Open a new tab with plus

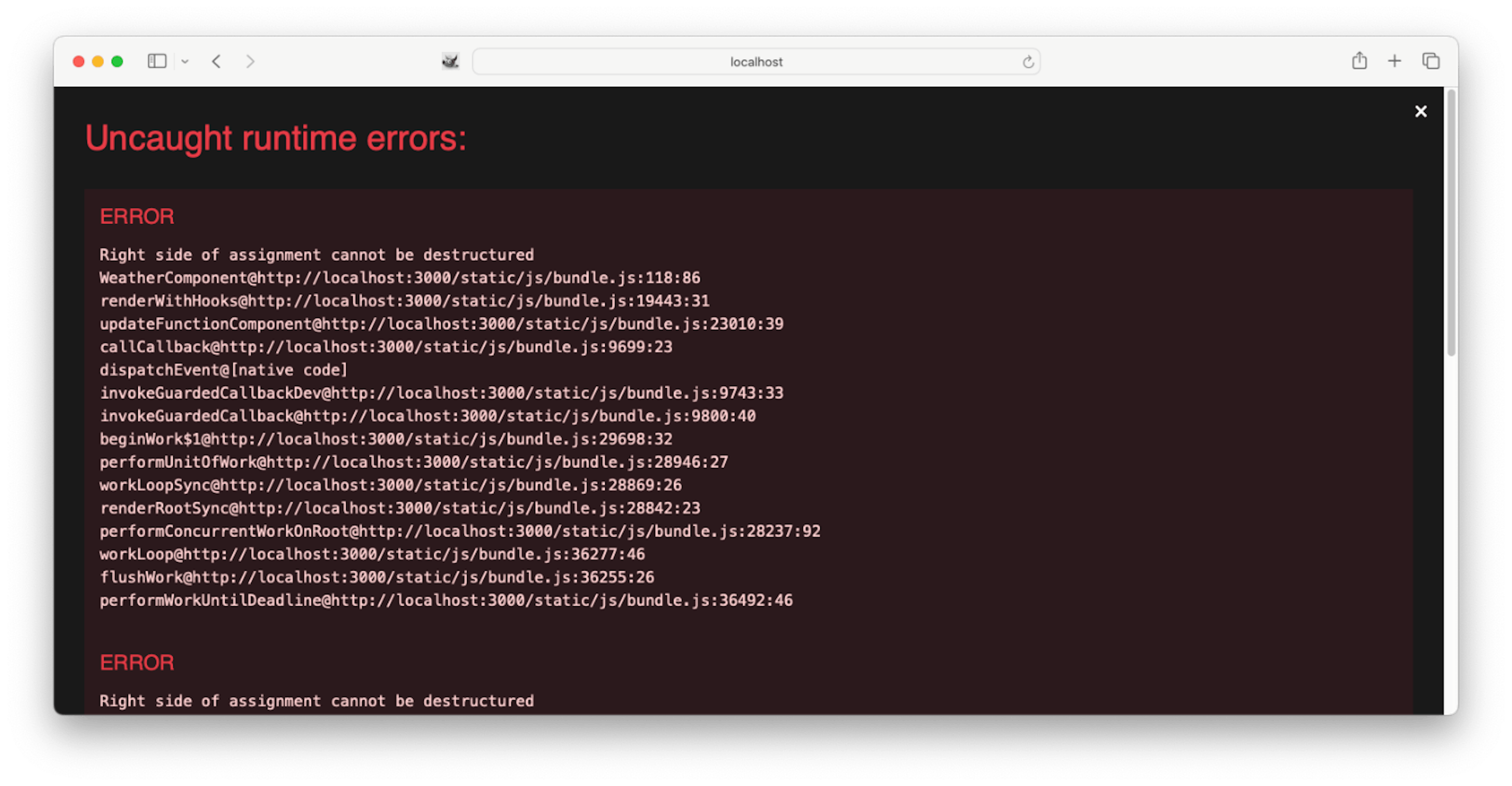tap(1395, 61)
